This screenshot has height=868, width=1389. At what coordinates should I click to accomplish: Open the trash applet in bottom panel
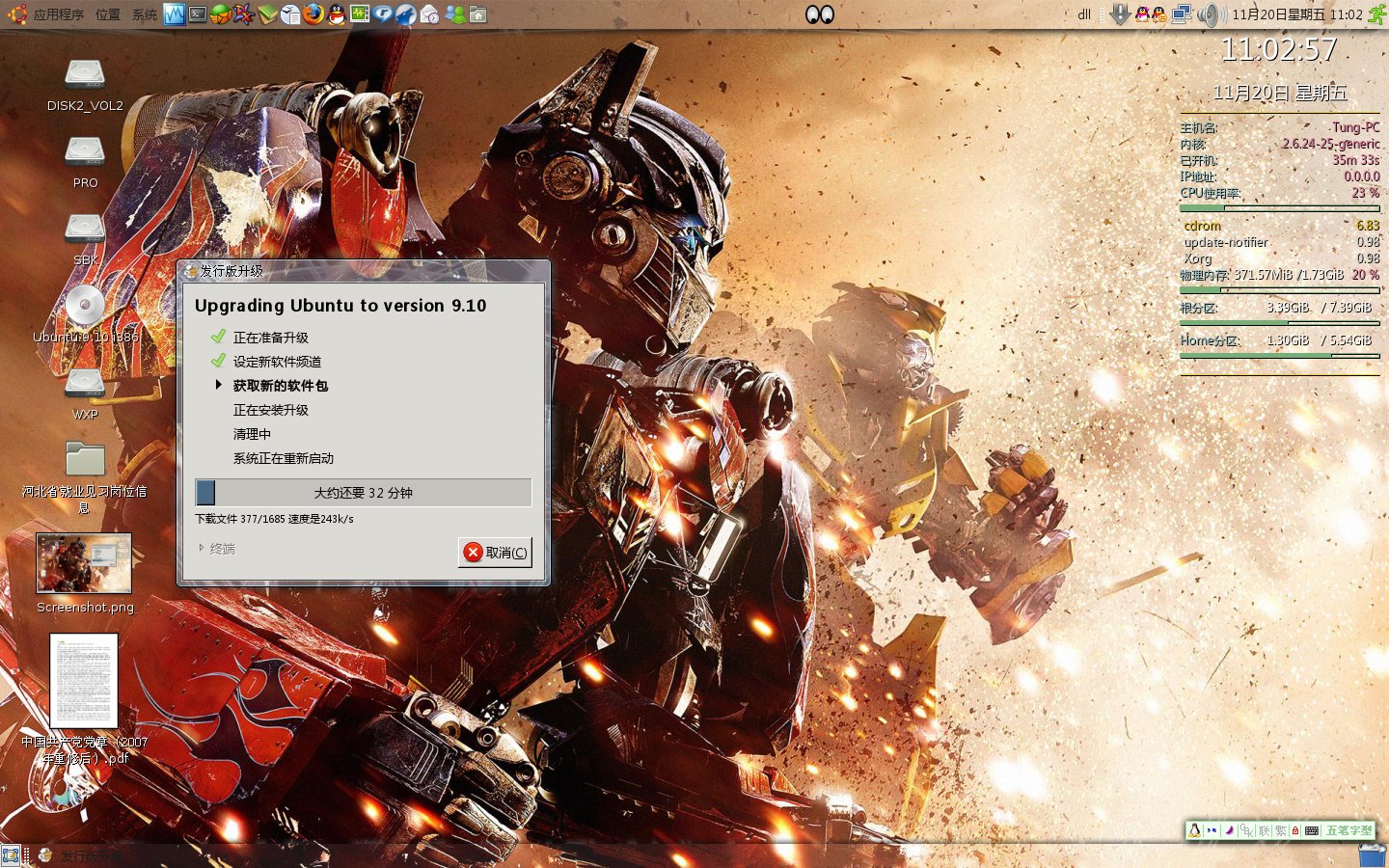pyautogui.click(x=1373, y=854)
